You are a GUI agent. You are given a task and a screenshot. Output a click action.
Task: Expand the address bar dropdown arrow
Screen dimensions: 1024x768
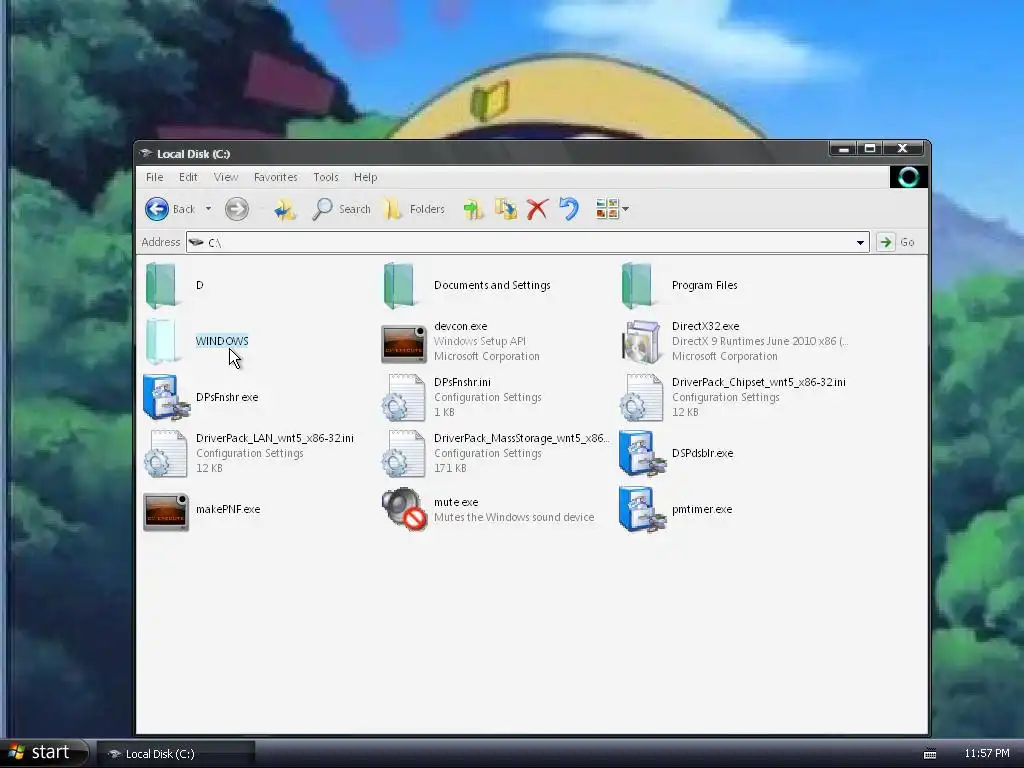860,242
